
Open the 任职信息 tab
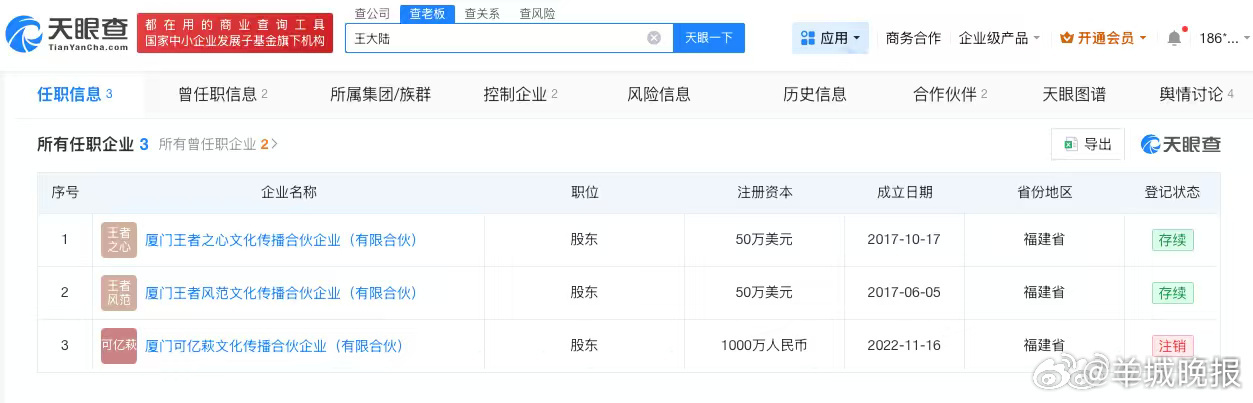click(75, 94)
